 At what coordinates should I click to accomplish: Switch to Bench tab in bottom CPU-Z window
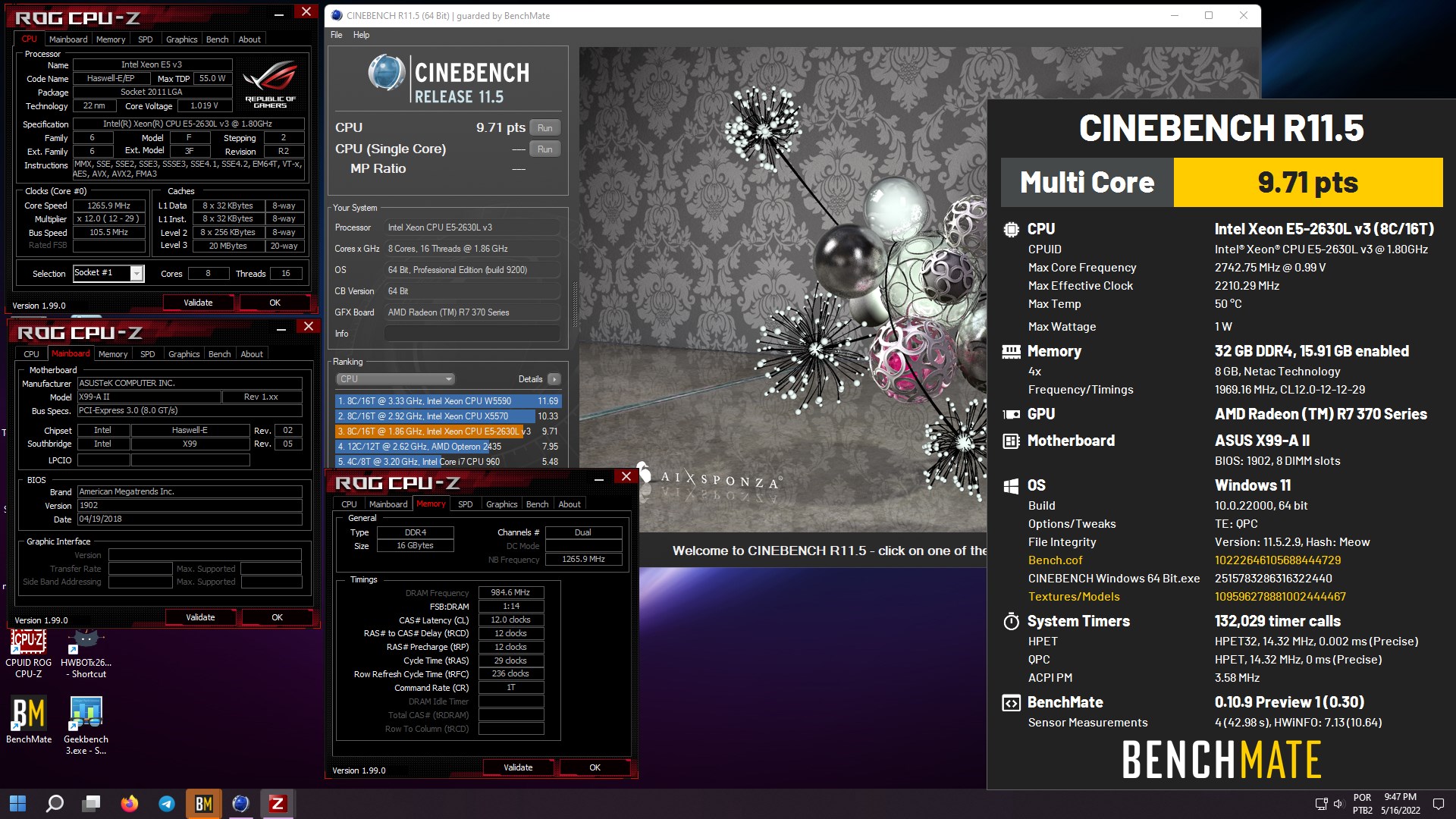[x=537, y=504]
